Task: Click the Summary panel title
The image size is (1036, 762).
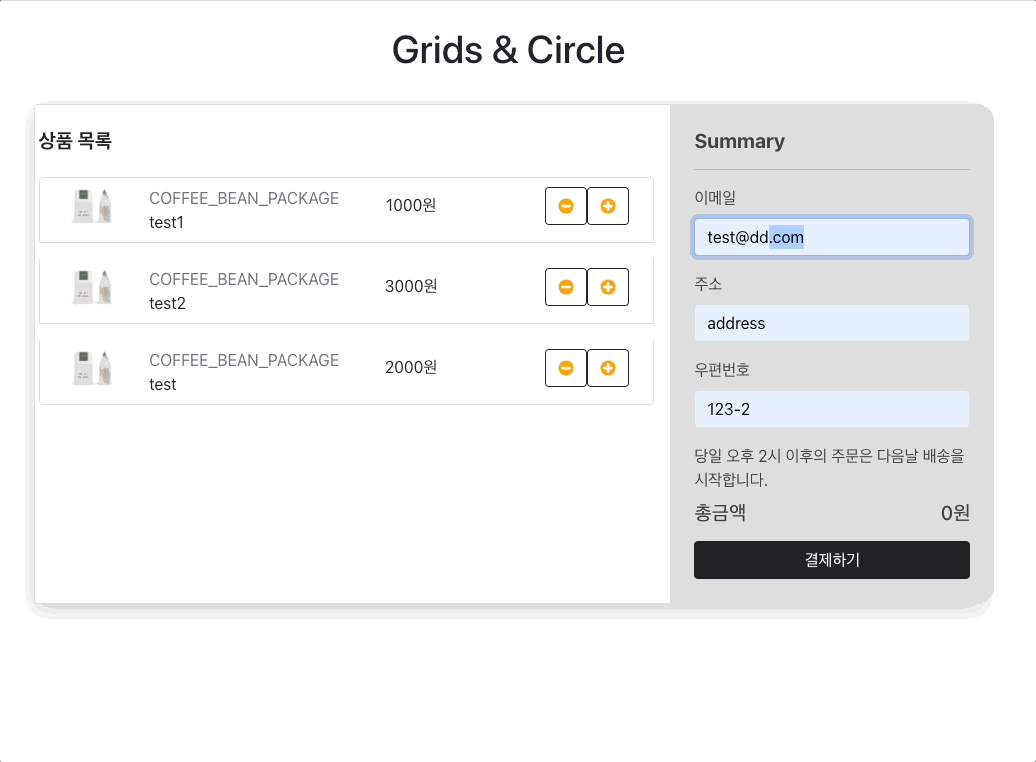Action: point(740,141)
